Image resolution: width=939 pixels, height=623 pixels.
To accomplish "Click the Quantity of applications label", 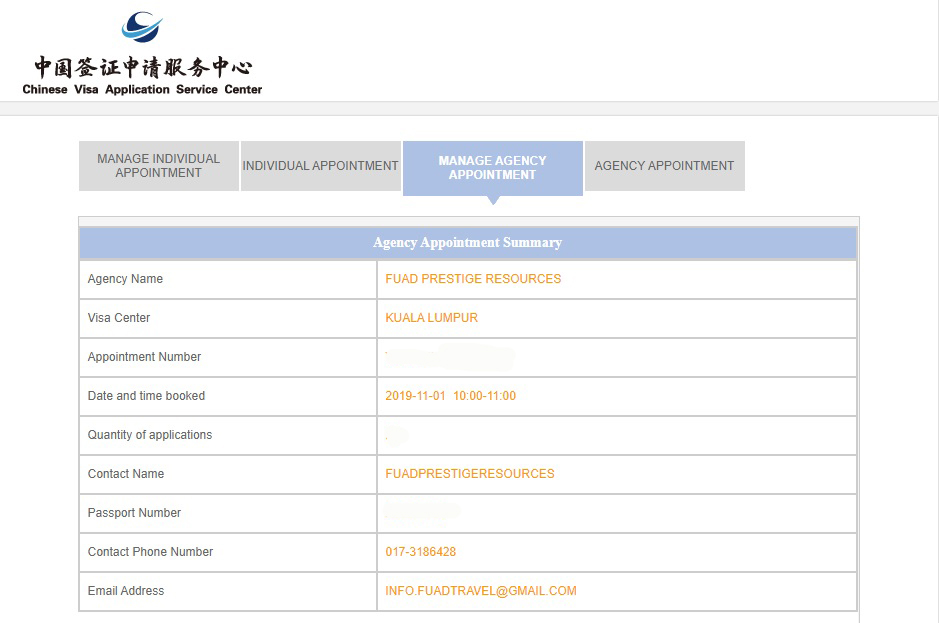I will tap(150, 435).
